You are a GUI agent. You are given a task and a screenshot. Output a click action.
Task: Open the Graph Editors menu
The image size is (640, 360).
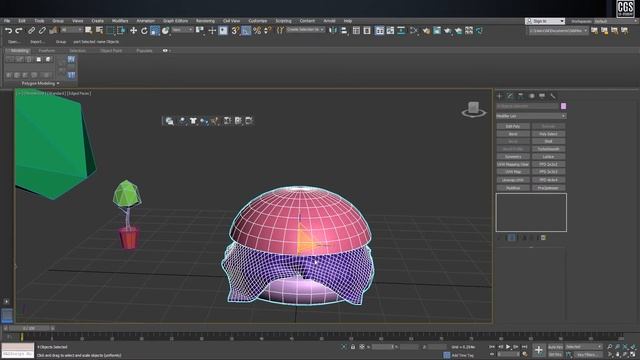click(176, 21)
